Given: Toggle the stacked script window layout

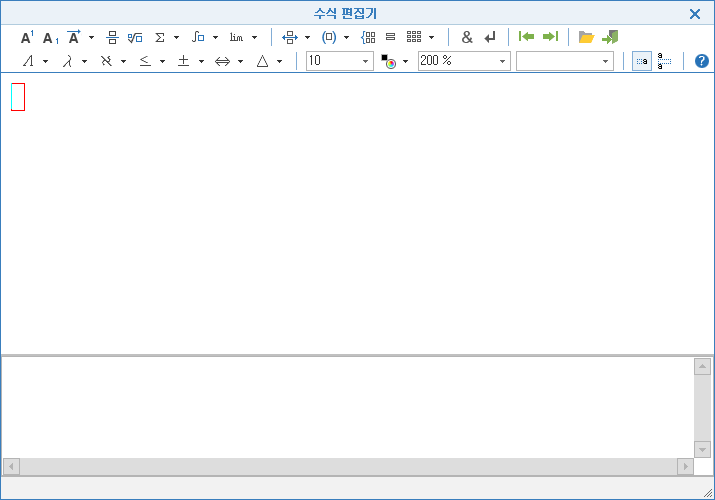Looking at the screenshot, I should point(665,61).
